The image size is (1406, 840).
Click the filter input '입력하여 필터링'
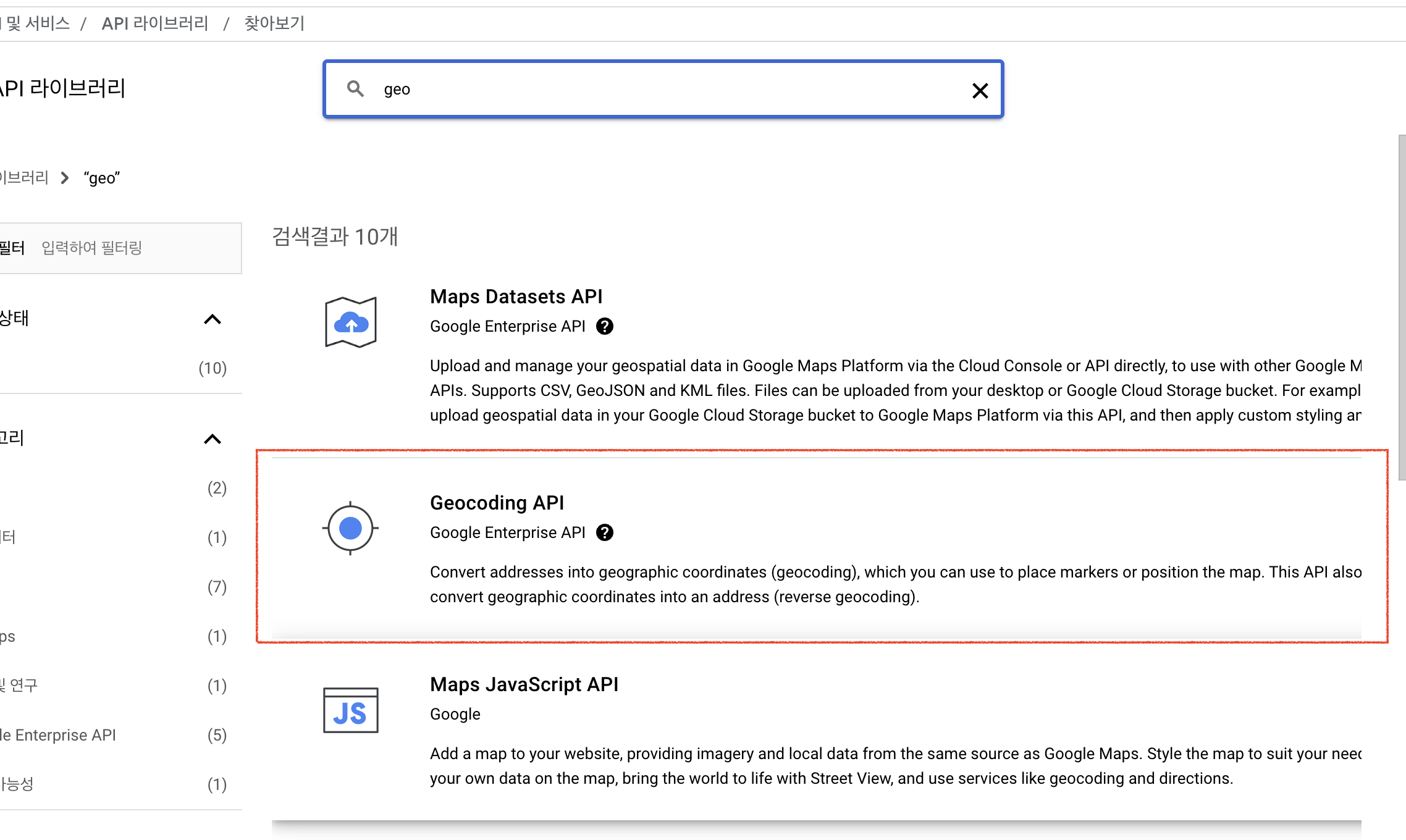pyautogui.click(x=120, y=248)
